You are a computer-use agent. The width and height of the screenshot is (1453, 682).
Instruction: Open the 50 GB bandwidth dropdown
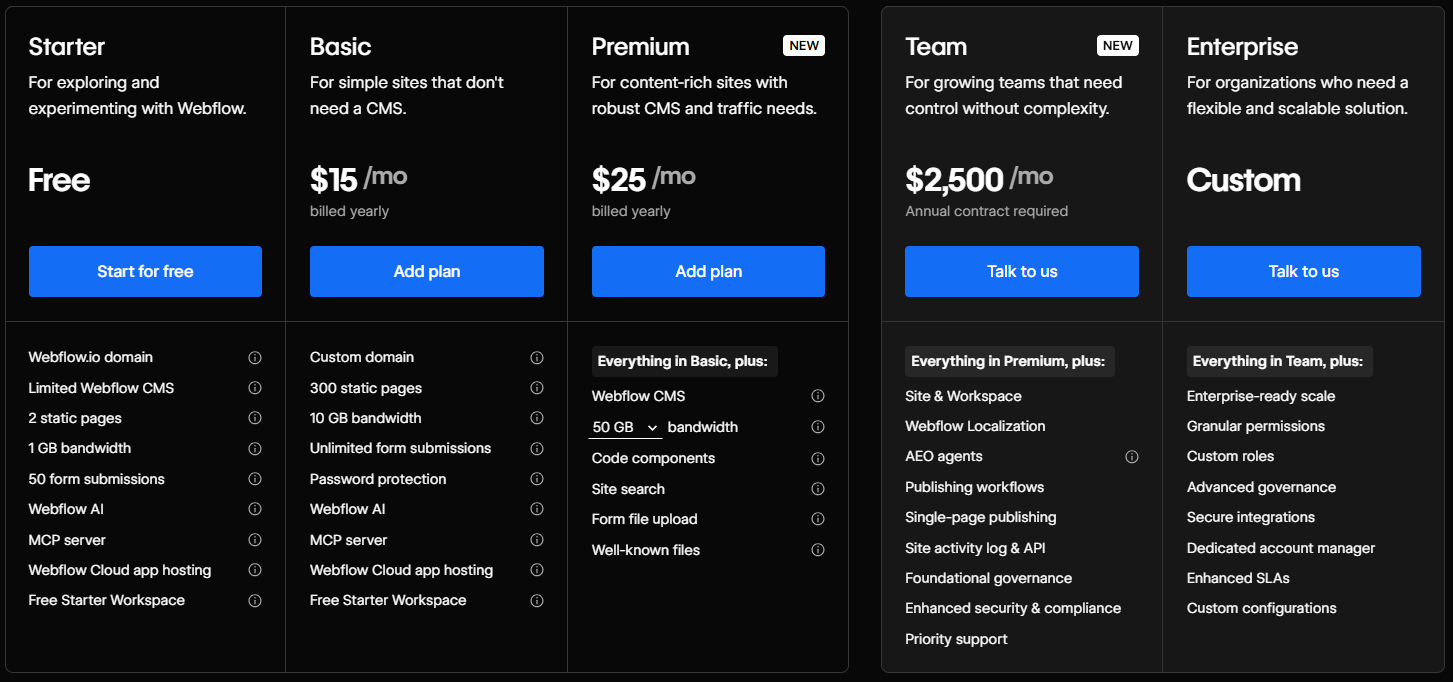click(x=625, y=427)
